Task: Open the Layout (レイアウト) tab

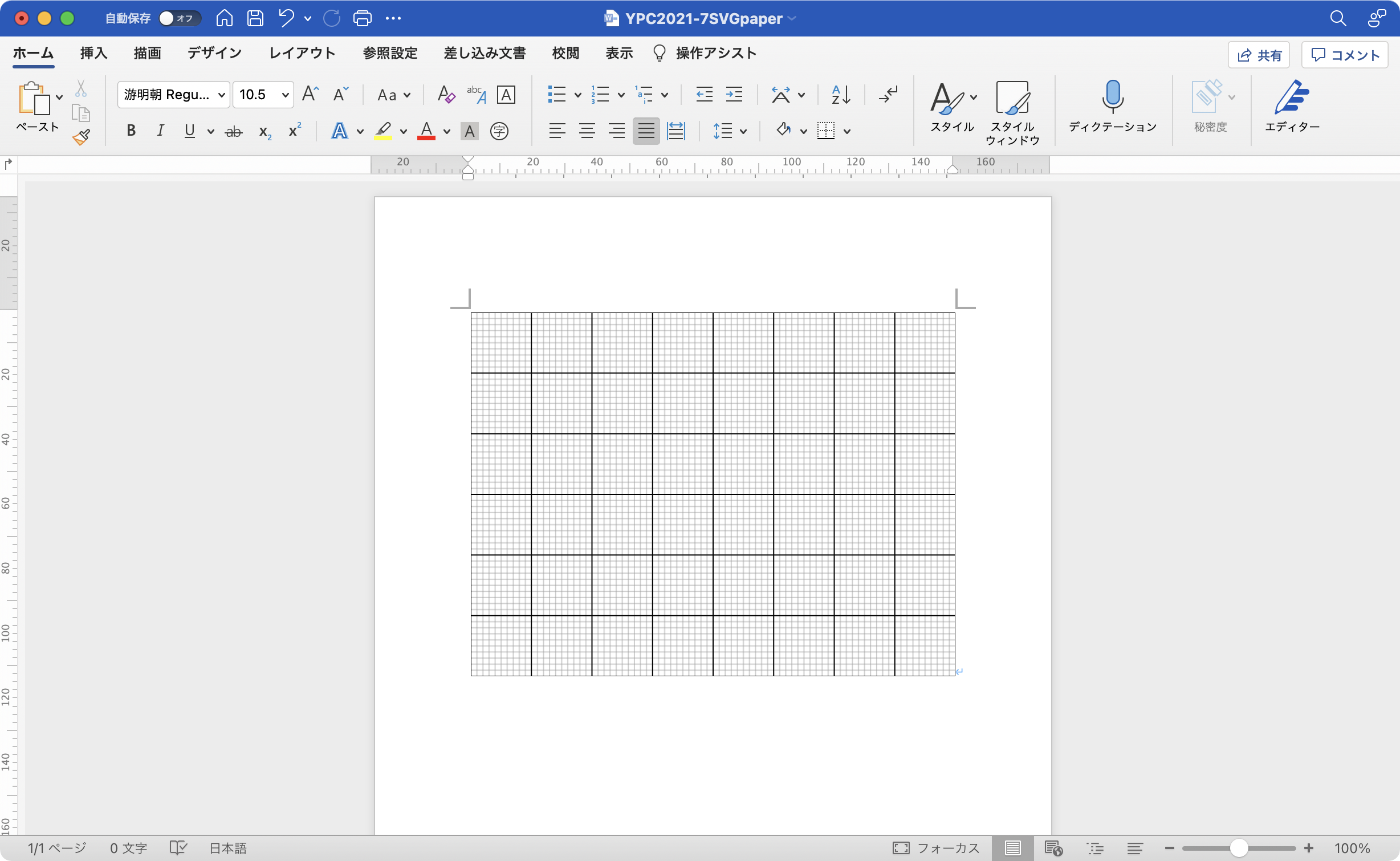Action: tap(302, 54)
